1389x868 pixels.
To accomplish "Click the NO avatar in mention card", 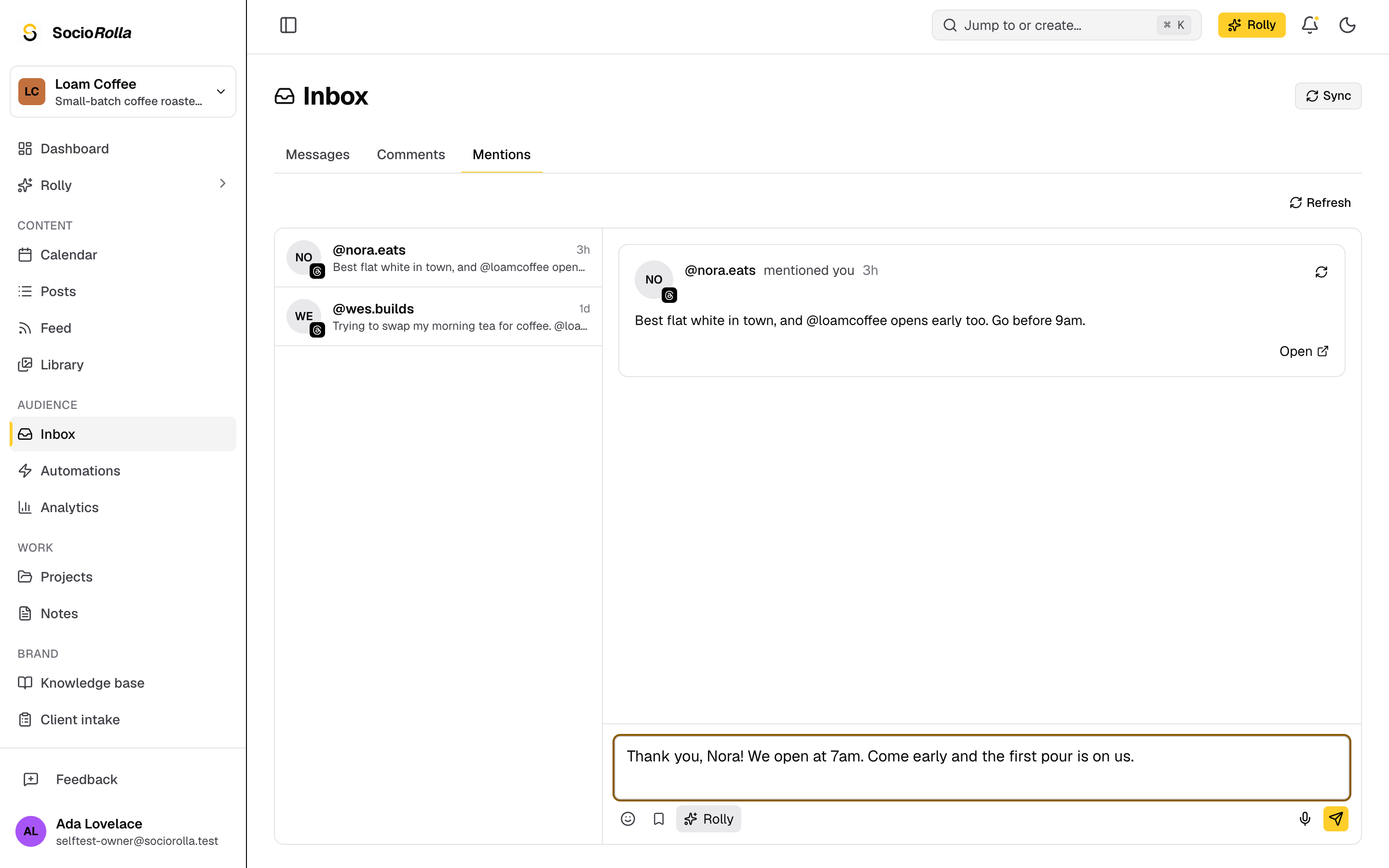I will point(654,280).
